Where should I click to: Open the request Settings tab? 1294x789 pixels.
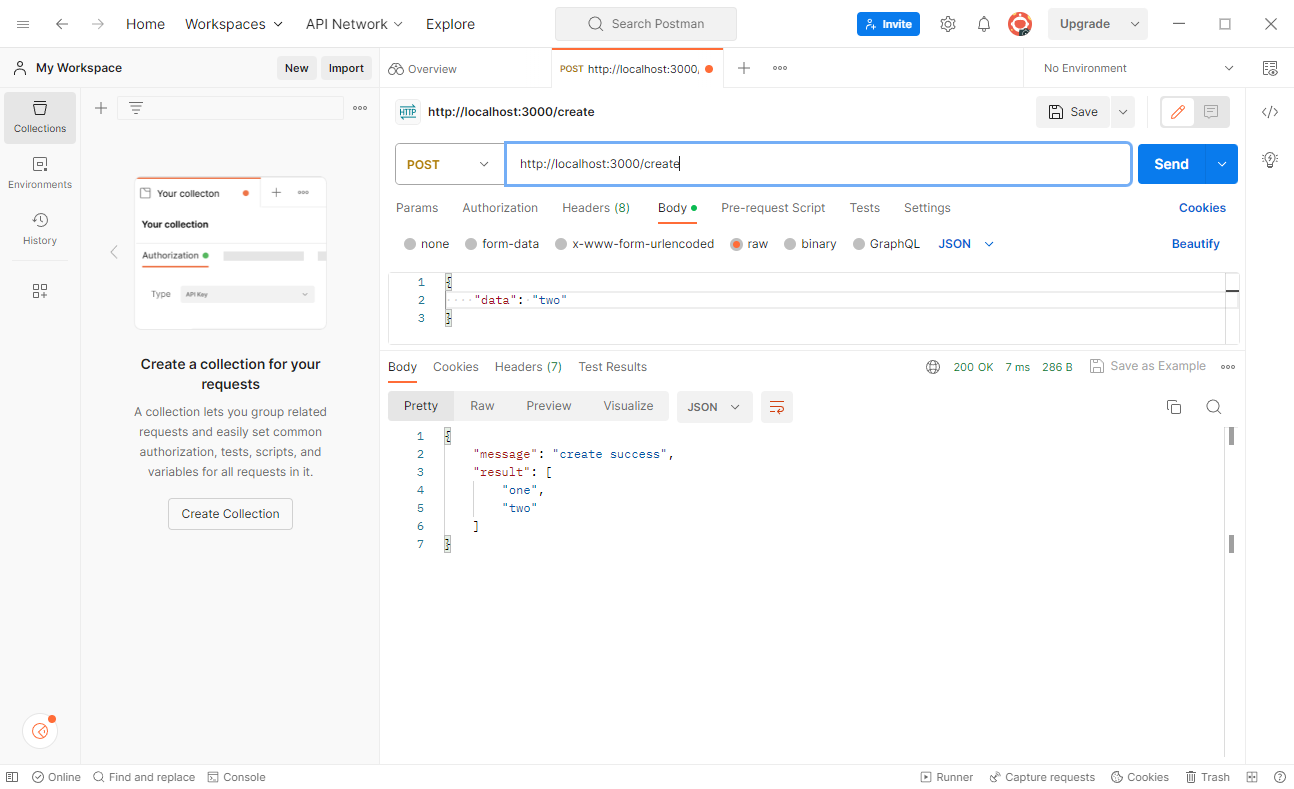[927, 208]
